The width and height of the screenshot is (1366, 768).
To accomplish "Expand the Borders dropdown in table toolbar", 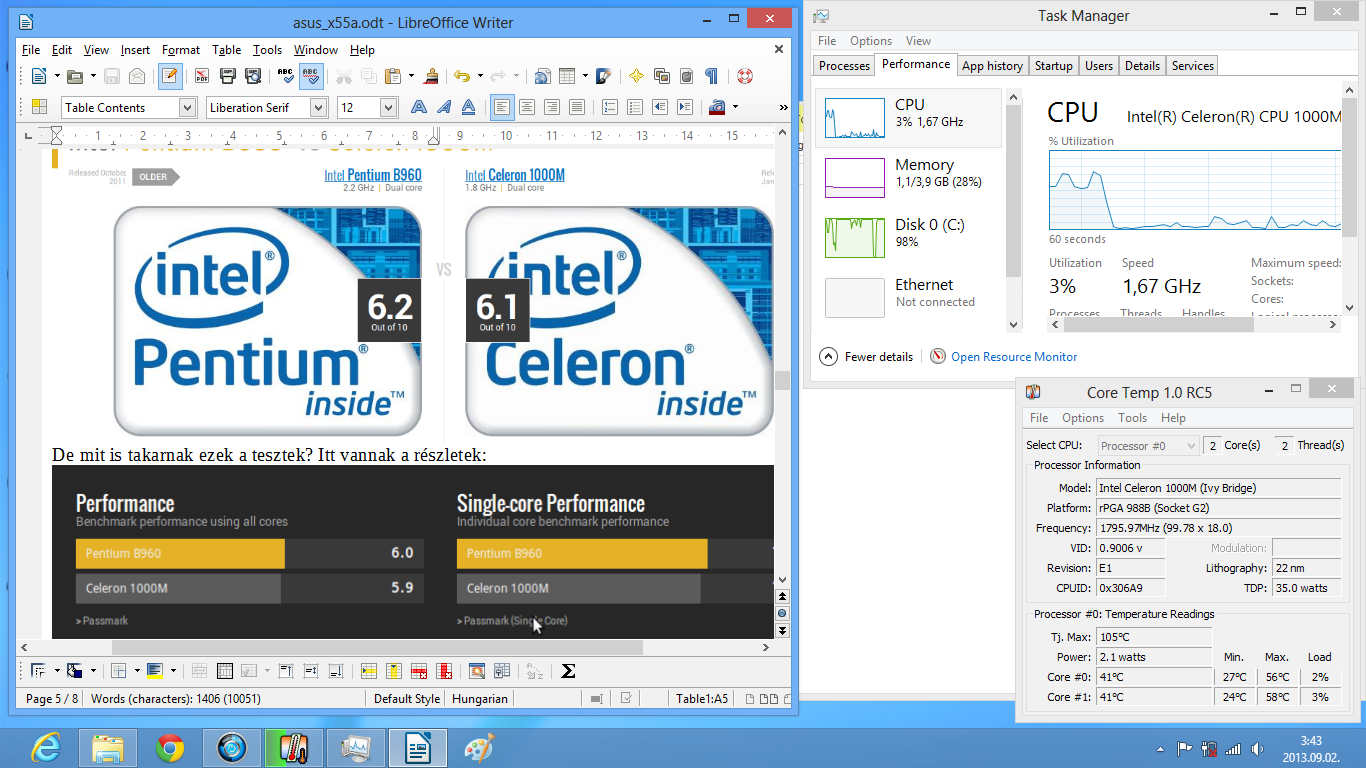I will 137,671.
